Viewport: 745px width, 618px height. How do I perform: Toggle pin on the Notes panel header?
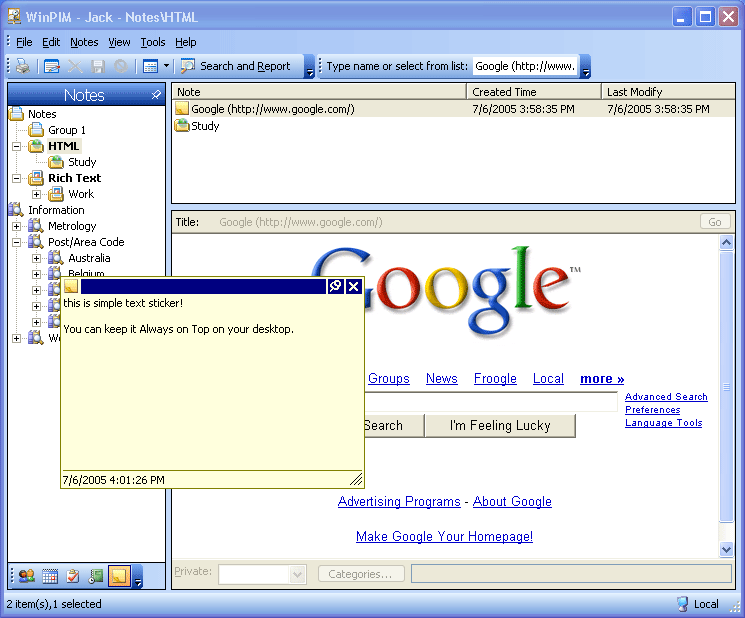(x=156, y=95)
